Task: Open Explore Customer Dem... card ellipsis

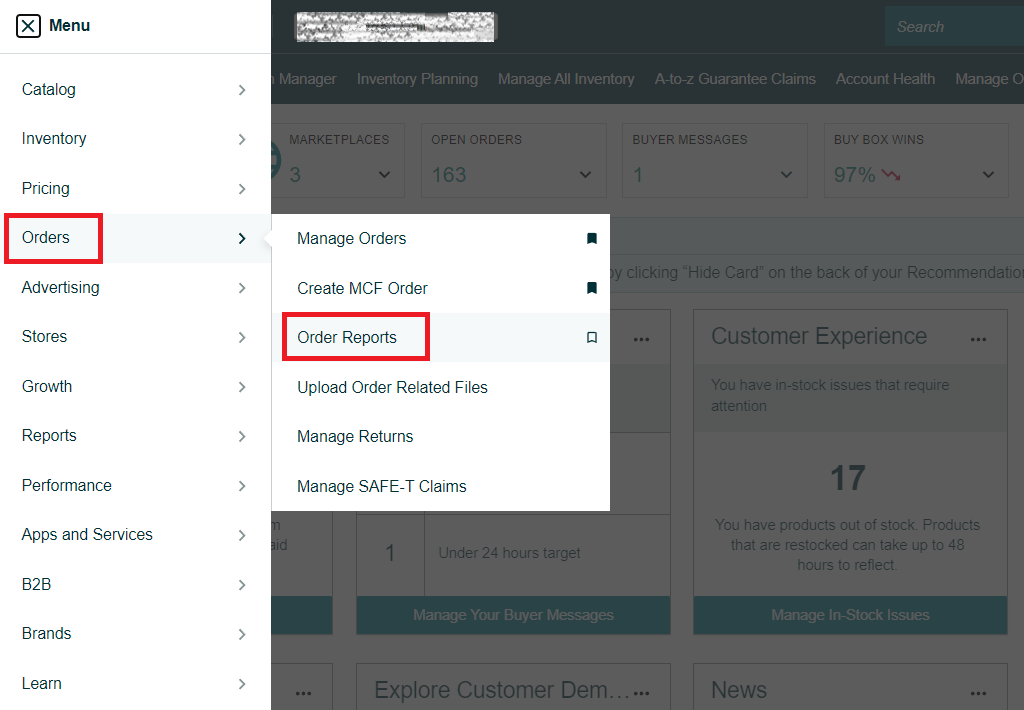Action: [641, 693]
